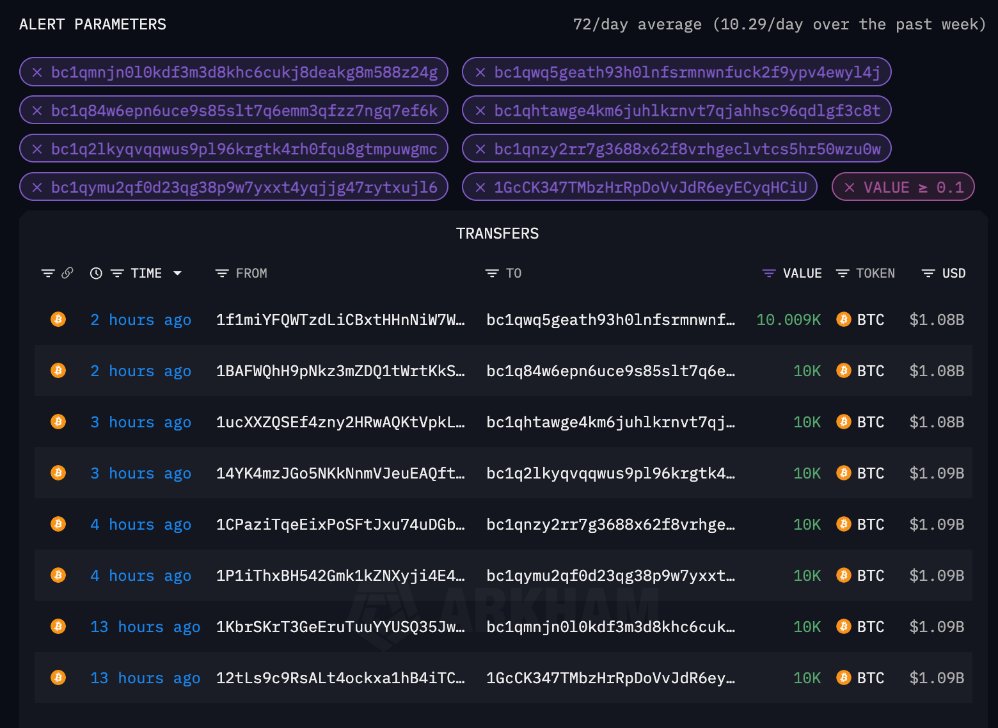Open the 13 hours ago link for 12tLs9c9RsALt4ockxa1hB4iTC
Viewport: 998px width, 728px height.
[145, 678]
